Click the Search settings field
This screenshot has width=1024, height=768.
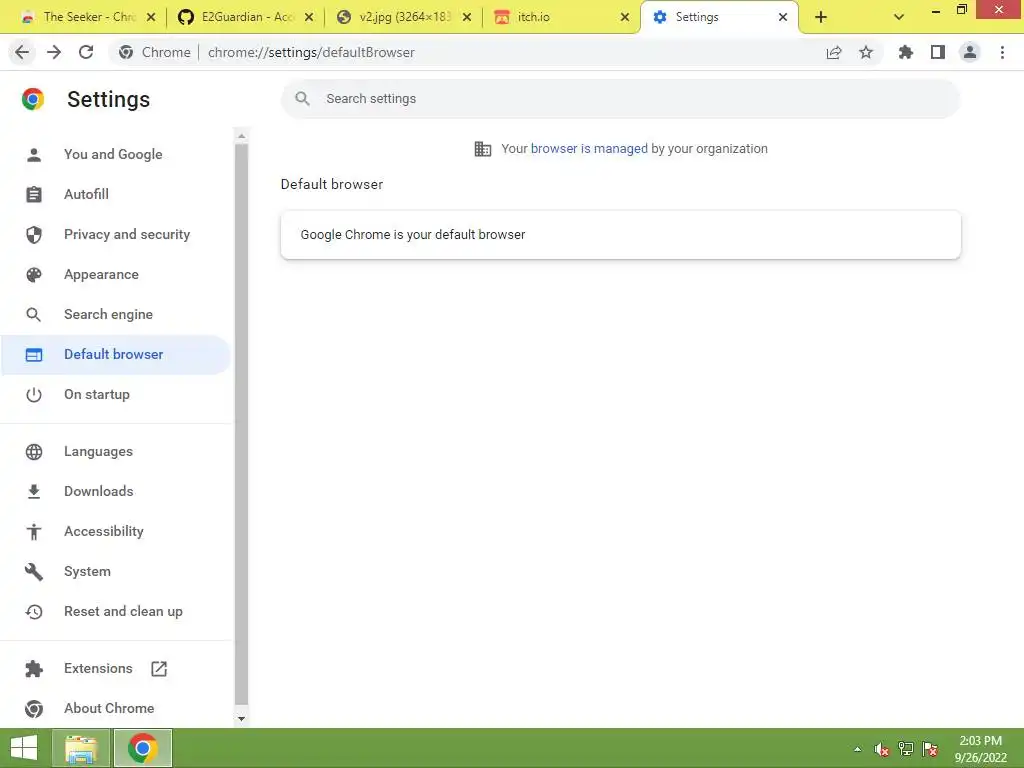tap(620, 99)
